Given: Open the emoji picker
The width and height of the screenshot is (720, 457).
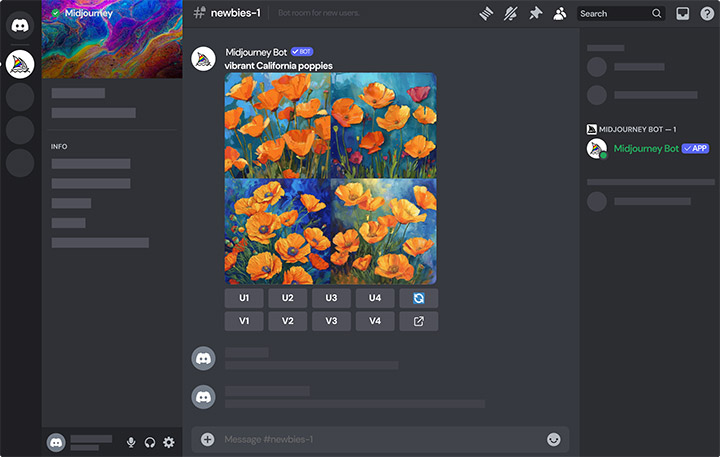Looking at the screenshot, I should [x=553, y=439].
